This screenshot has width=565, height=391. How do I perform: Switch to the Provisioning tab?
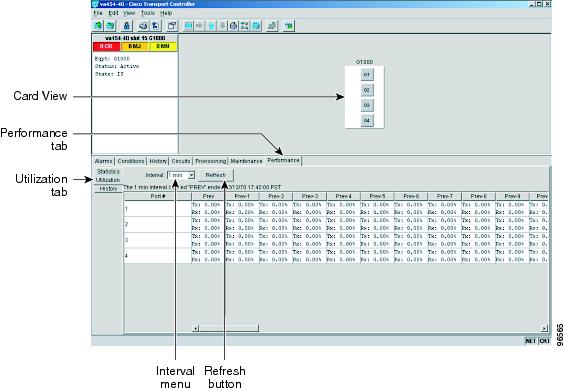pyautogui.click(x=211, y=161)
